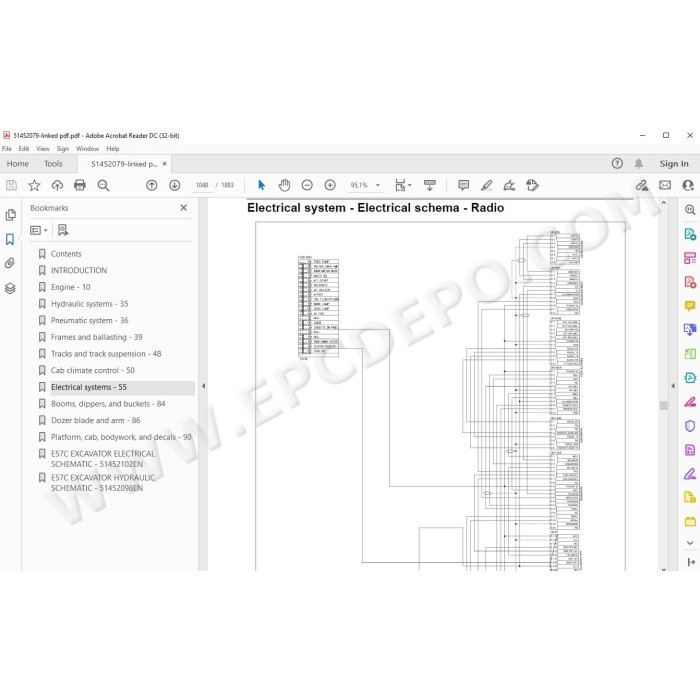
Task: Open the Contents bookmark
Action: [66, 254]
